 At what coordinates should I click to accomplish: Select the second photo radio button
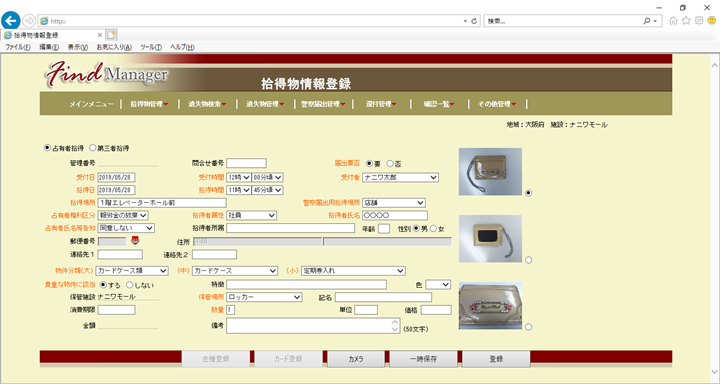click(529, 260)
